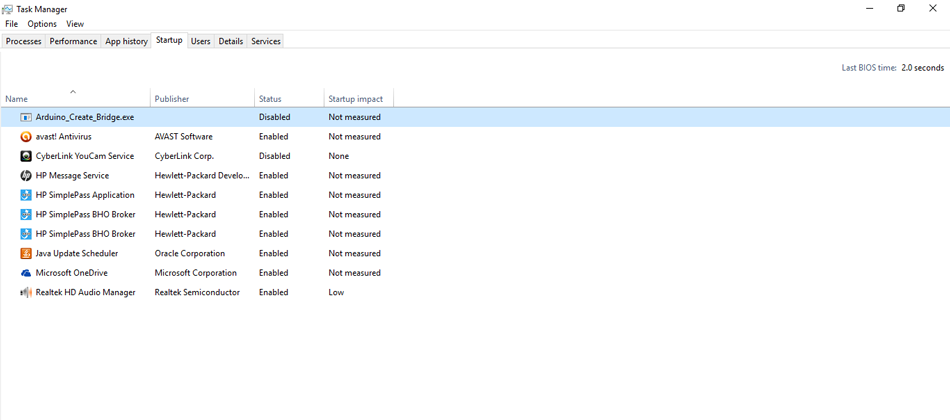Click the HP SimplePass Application icon
950x420 pixels.
click(25, 195)
